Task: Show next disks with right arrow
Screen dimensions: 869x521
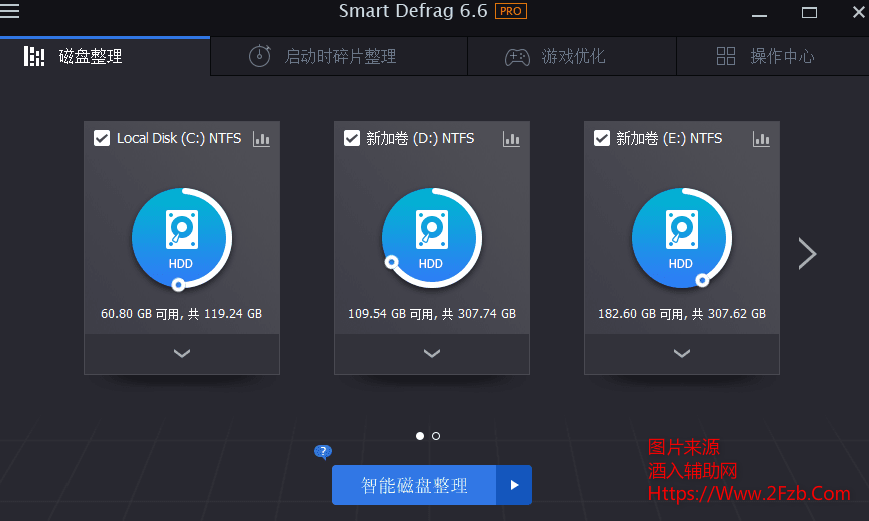Action: coord(808,254)
